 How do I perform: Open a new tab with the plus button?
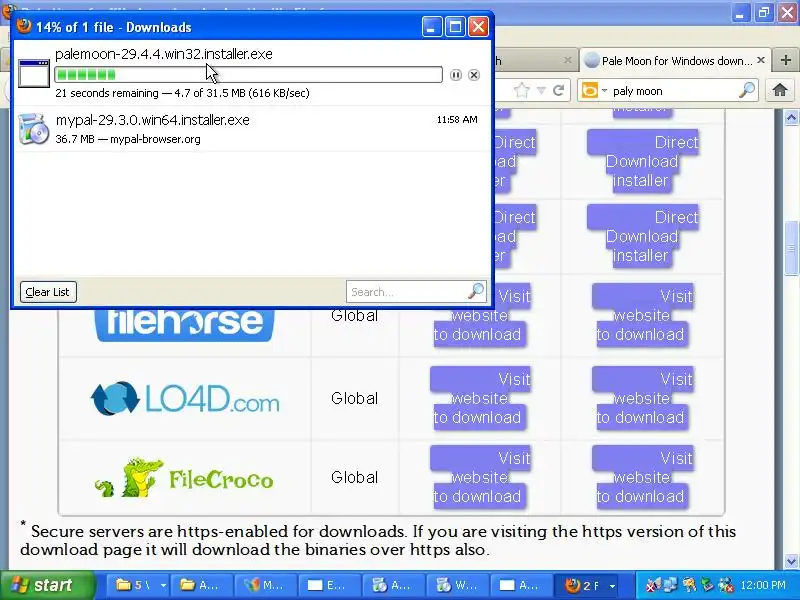tap(786, 60)
